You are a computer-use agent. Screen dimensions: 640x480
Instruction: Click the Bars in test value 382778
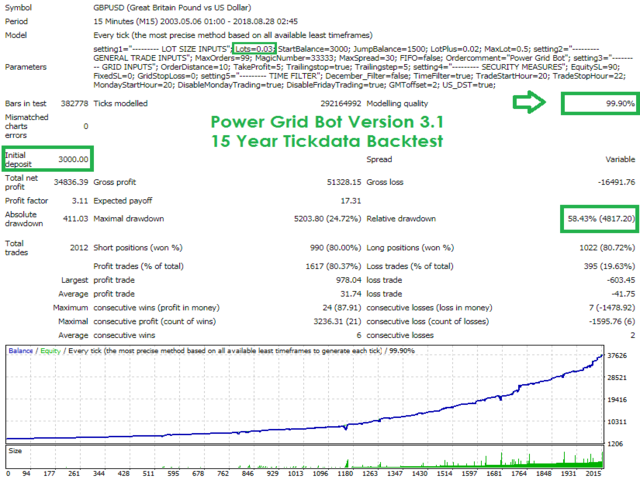pyautogui.click(x=74, y=104)
